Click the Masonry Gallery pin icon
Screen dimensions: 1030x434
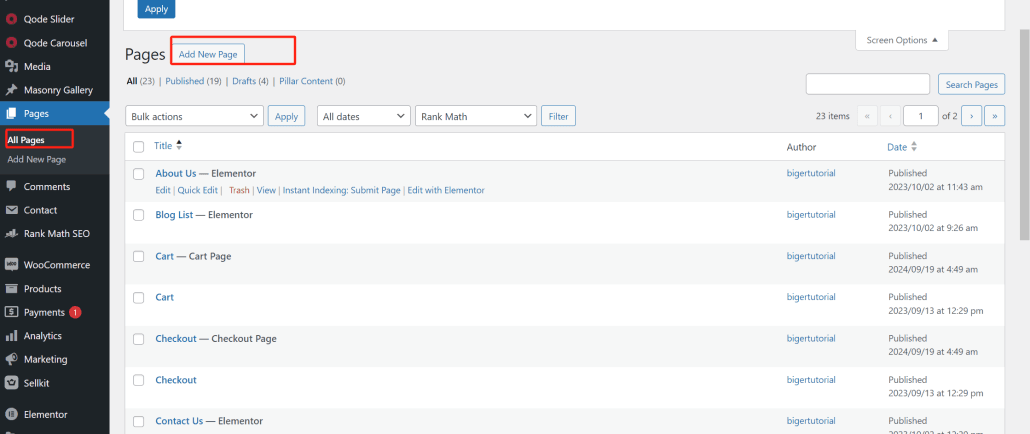pyautogui.click(x=11, y=90)
